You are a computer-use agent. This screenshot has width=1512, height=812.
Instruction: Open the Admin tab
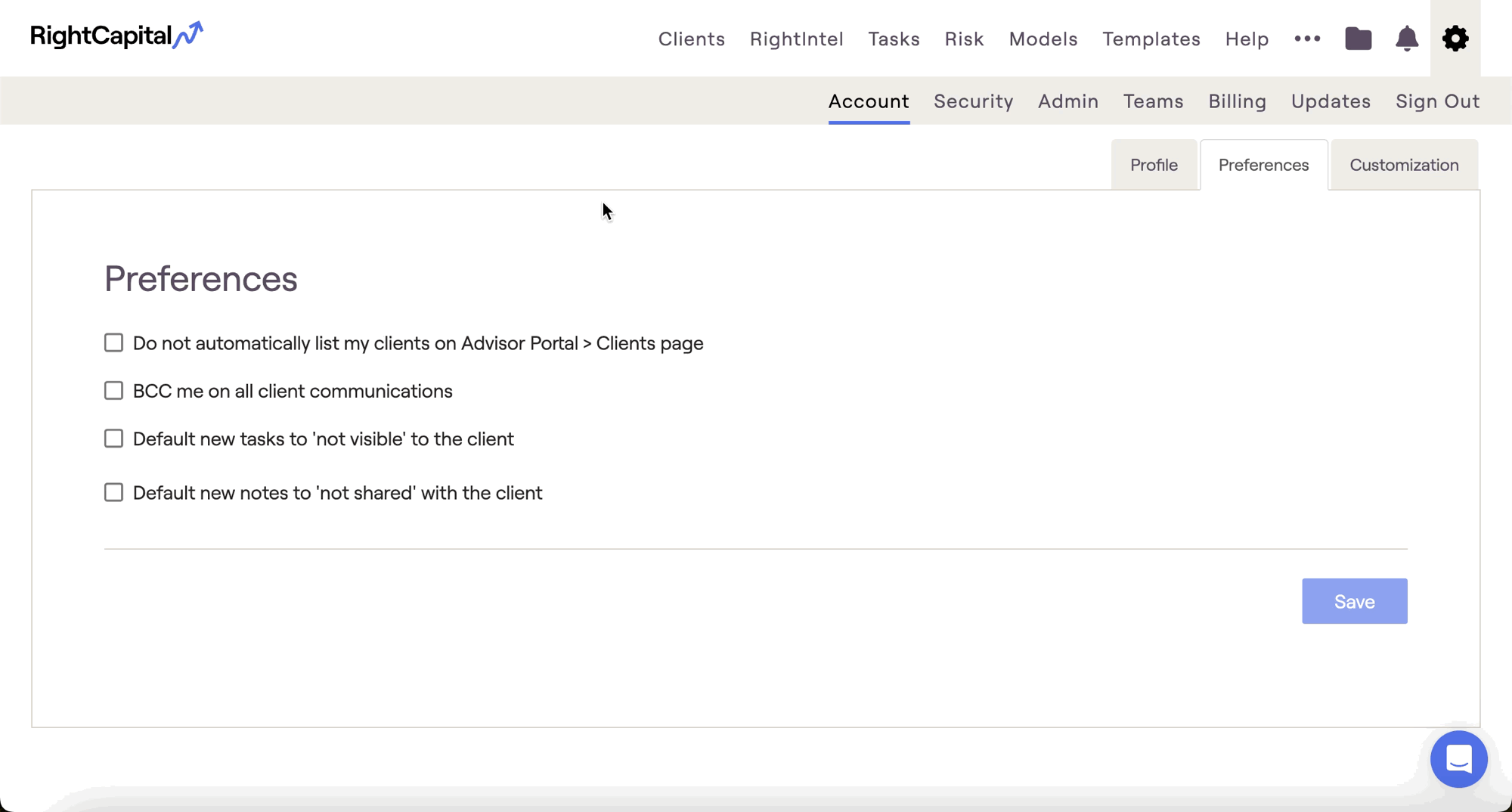pos(1068,101)
